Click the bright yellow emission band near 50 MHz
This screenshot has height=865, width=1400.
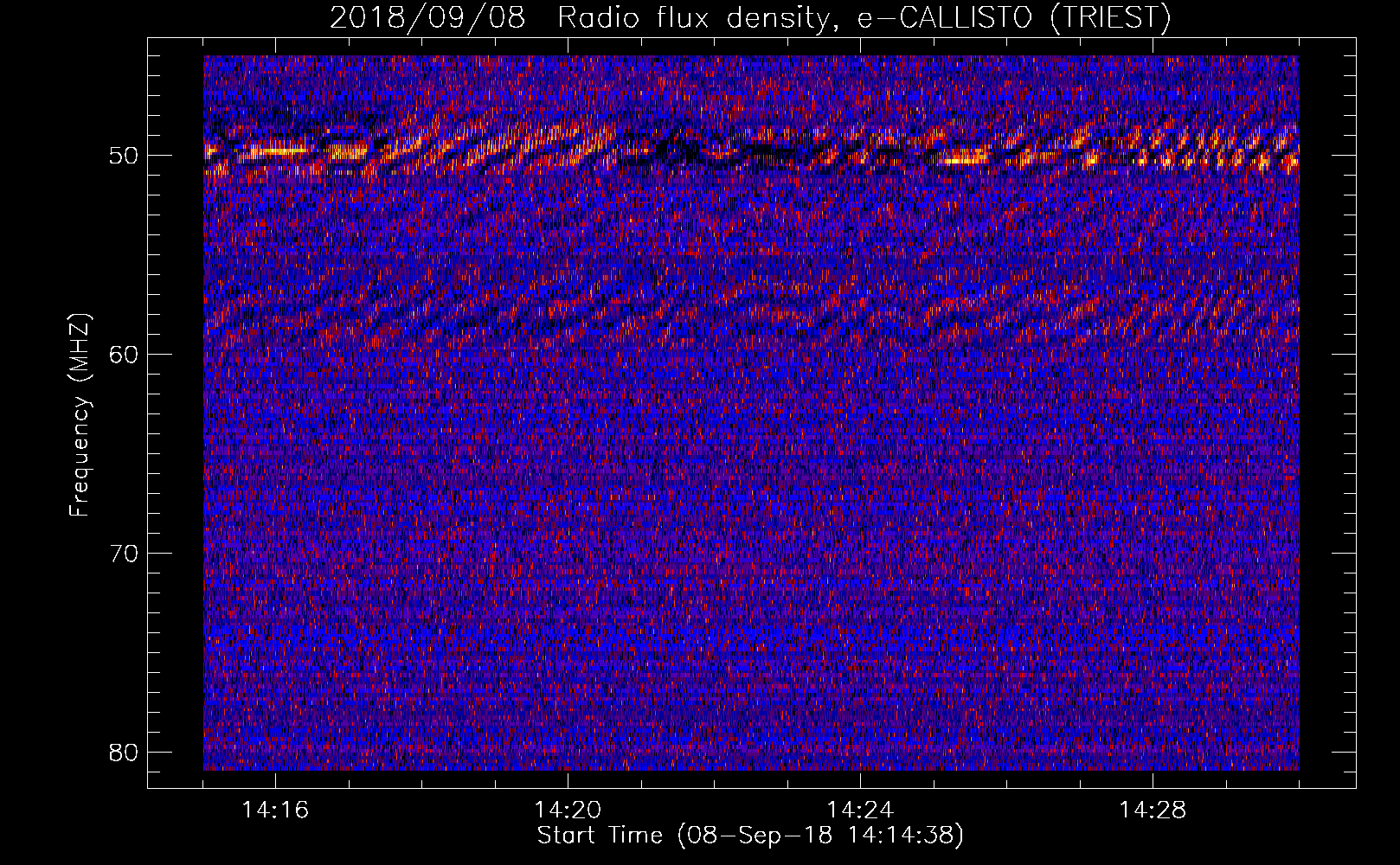(751, 149)
